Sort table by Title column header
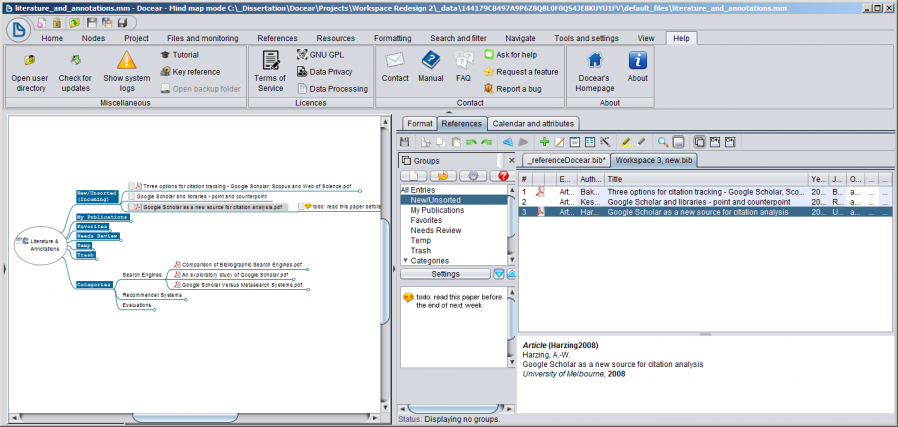This screenshot has height=427, width=898. point(706,179)
